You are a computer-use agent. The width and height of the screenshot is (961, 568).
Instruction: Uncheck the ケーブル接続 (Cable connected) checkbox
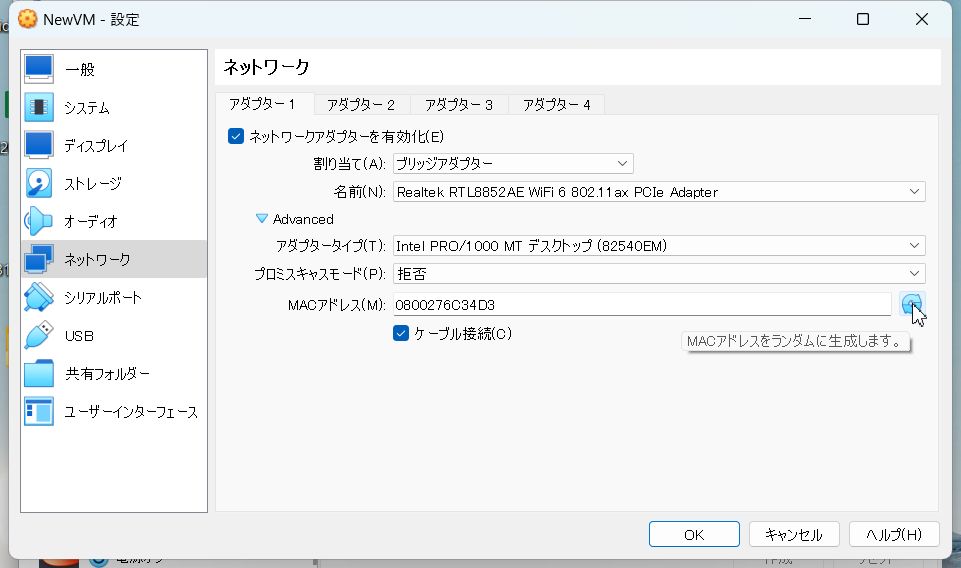(401, 333)
